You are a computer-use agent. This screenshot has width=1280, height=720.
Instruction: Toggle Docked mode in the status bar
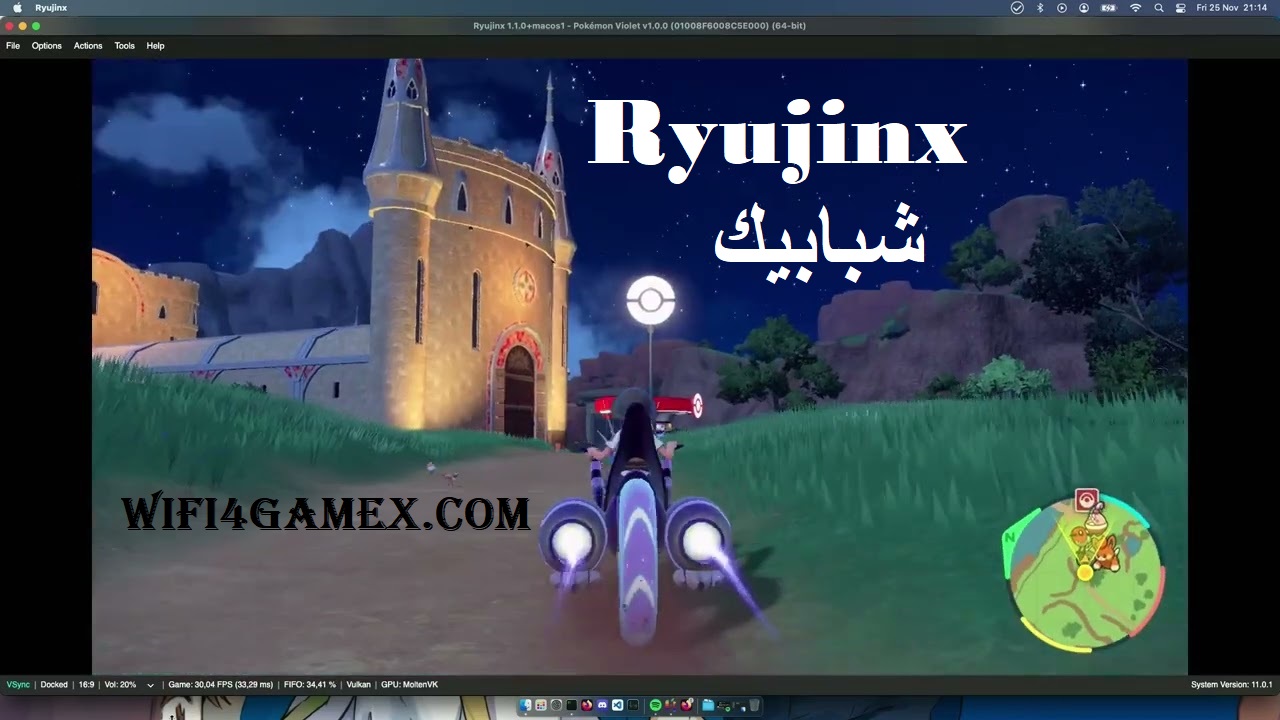[x=54, y=685]
